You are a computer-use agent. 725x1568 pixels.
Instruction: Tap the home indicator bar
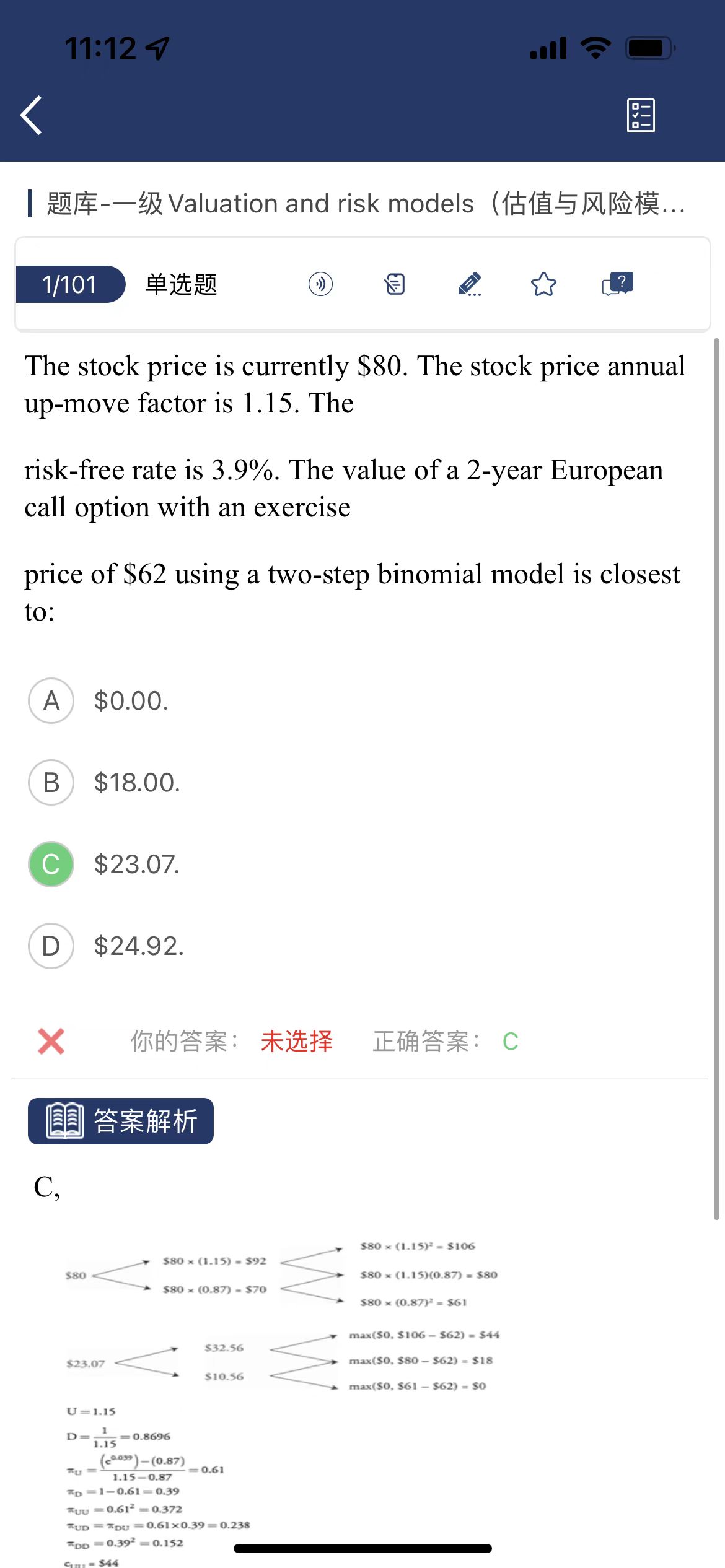coord(362,1549)
